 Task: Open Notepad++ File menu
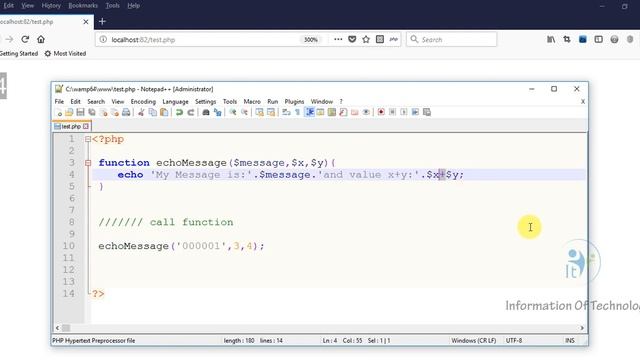point(59,102)
